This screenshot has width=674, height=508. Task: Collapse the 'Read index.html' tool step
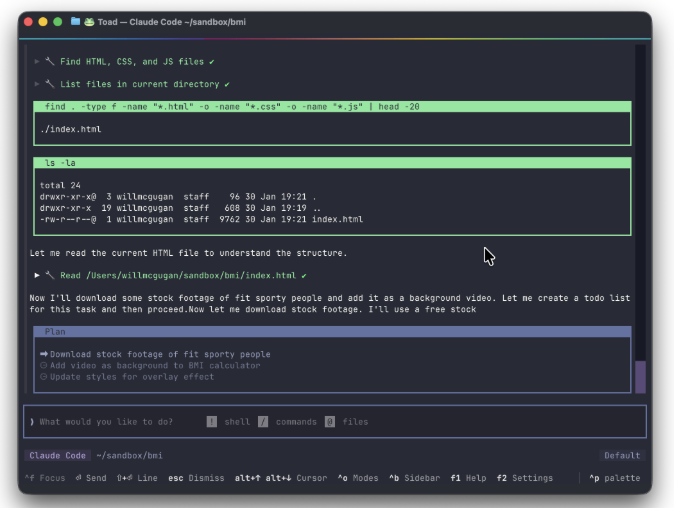click(x=37, y=275)
